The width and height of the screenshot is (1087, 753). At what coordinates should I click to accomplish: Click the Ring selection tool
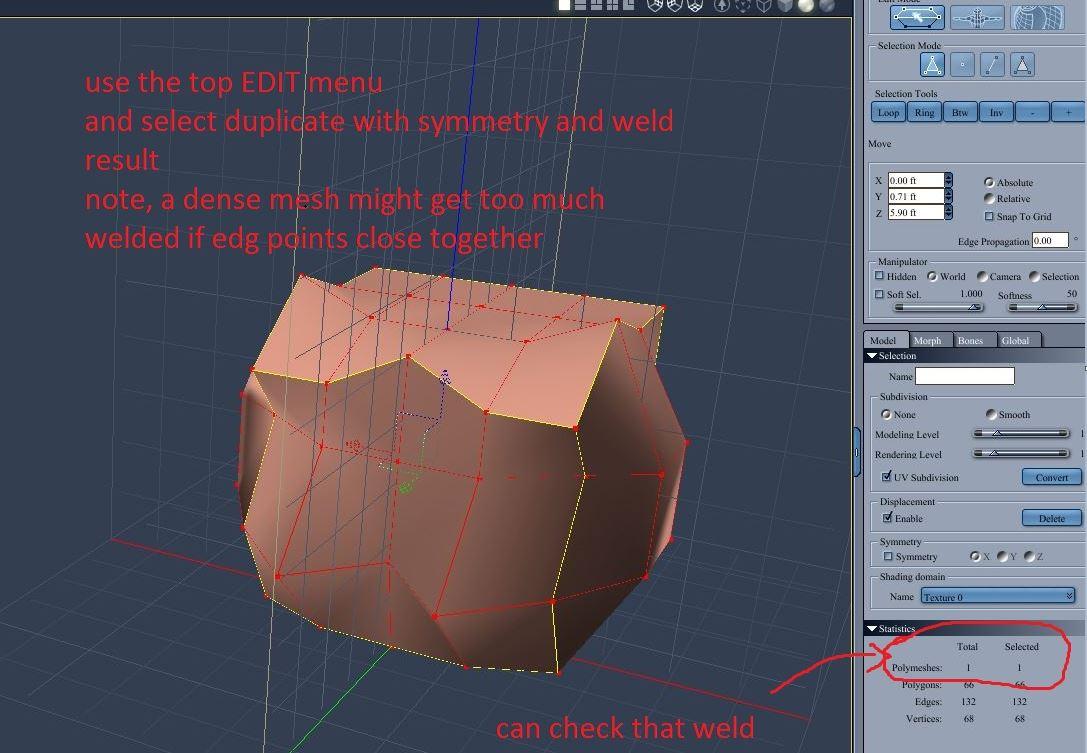click(x=924, y=112)
